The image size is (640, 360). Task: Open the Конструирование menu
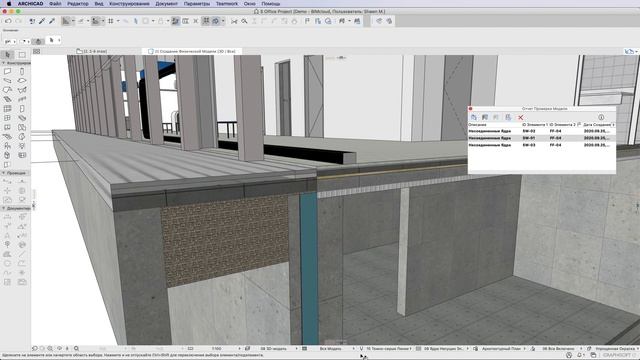pyautogui.click(x=129, y=4)
